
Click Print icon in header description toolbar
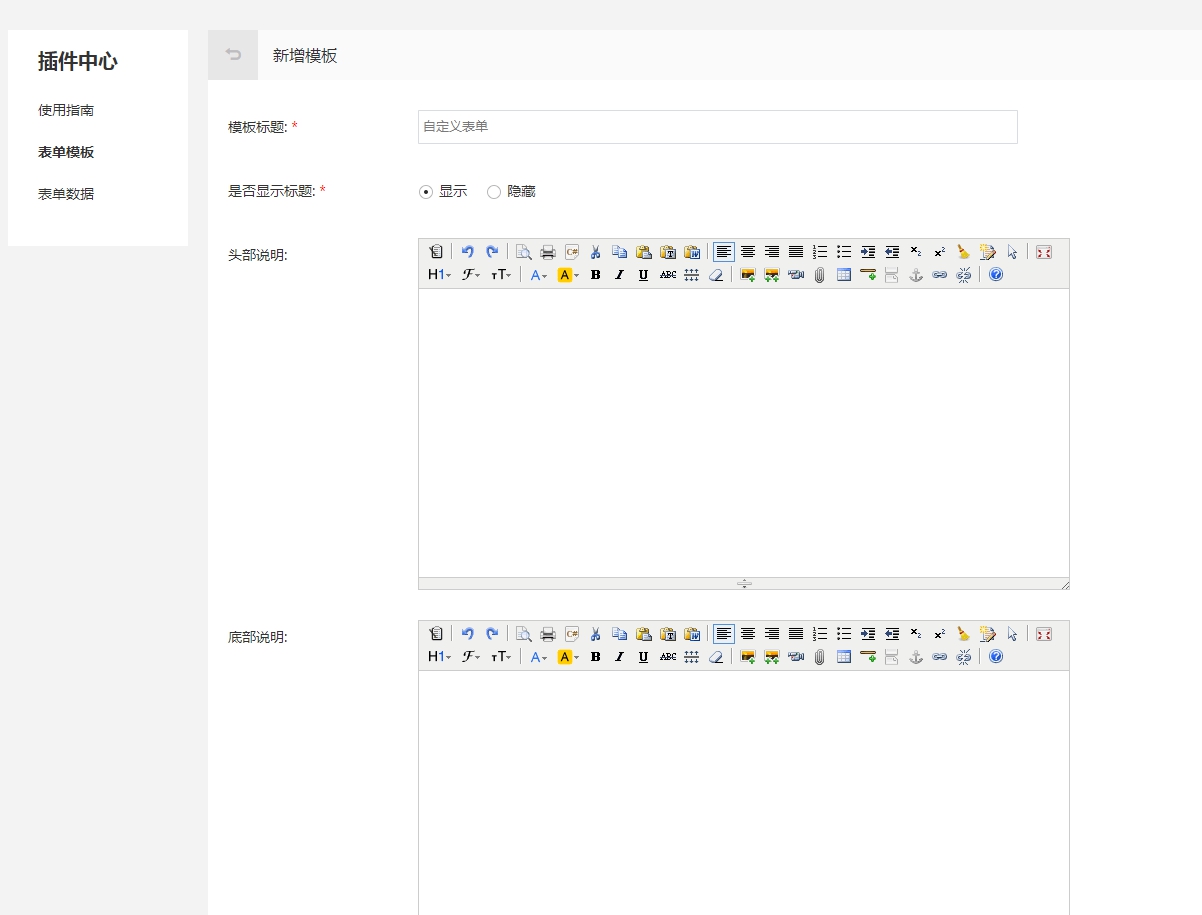click(x=548, y=252)
